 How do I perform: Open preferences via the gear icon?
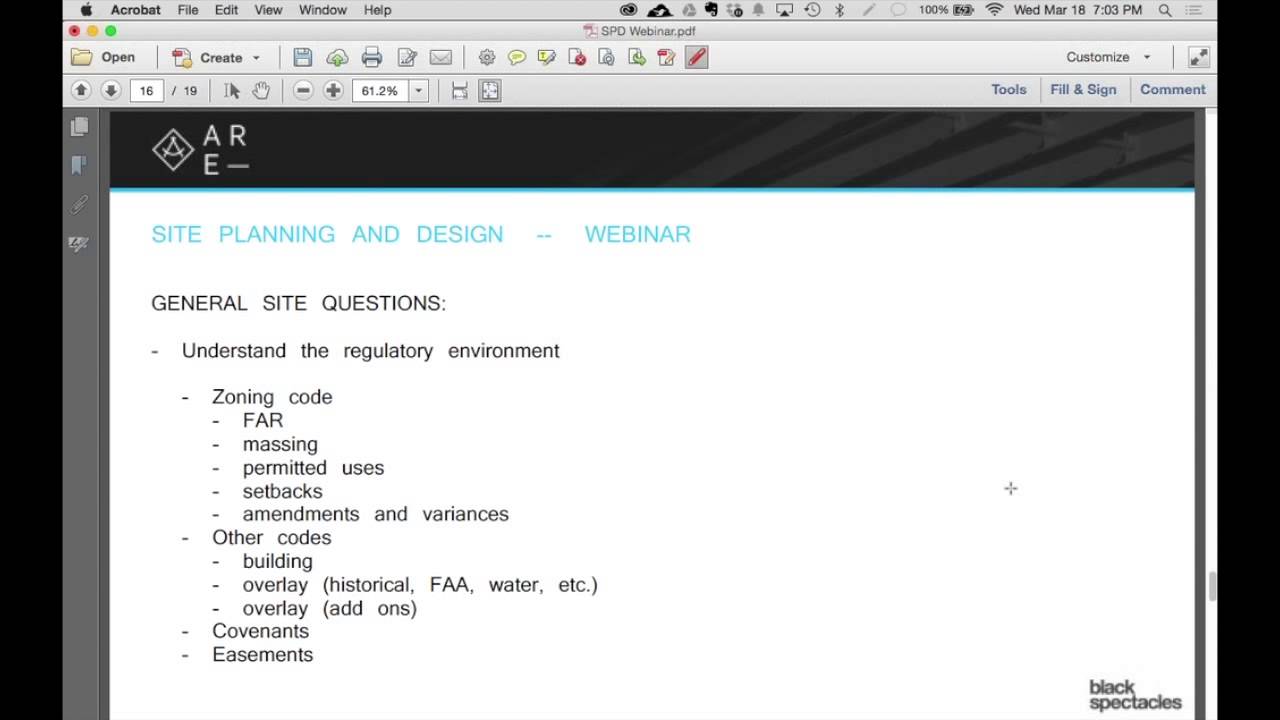(487, 57)
